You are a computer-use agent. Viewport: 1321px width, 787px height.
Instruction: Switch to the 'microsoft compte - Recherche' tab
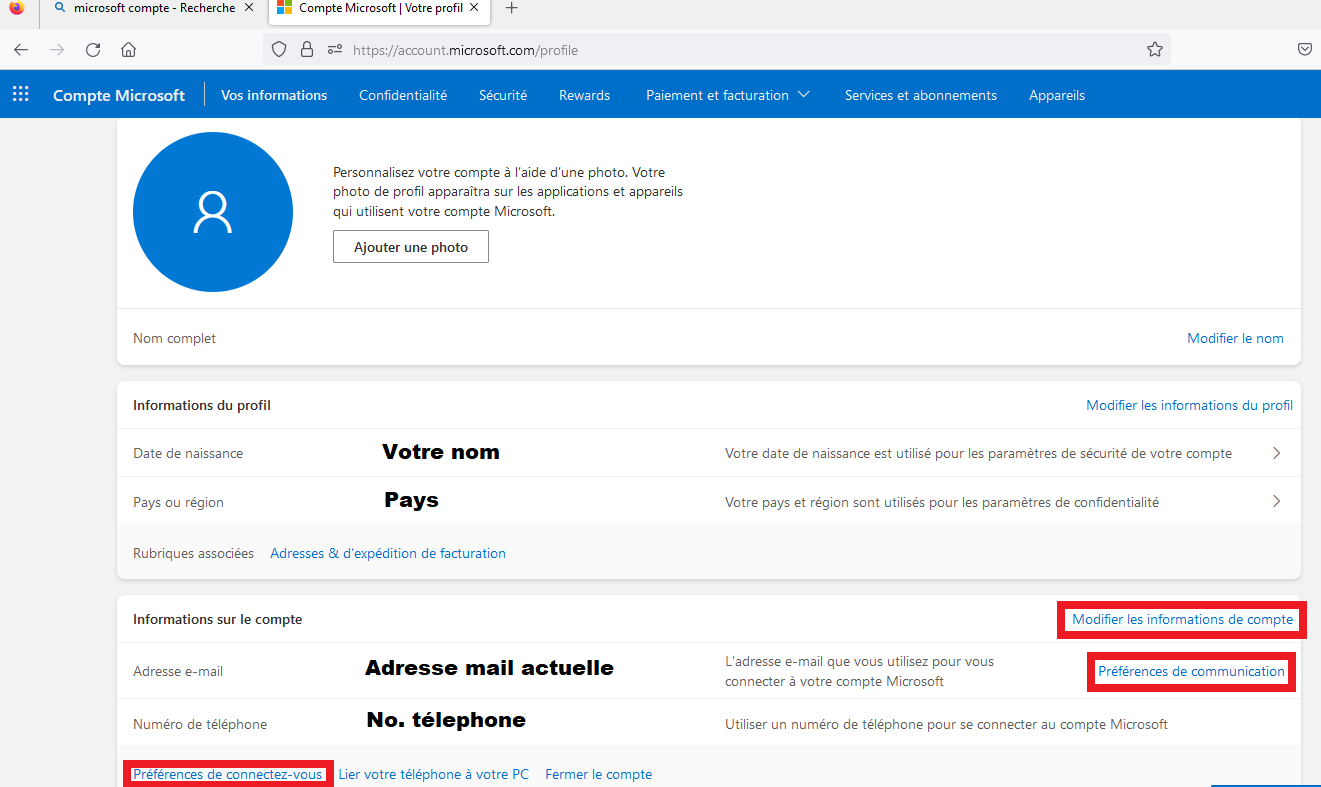point(154,8)
